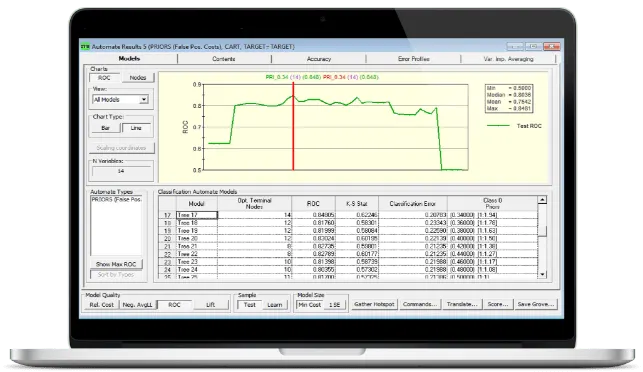Switch to the Contents tab
Viewport: 643px width, 372px height.
tap(224, 59)
